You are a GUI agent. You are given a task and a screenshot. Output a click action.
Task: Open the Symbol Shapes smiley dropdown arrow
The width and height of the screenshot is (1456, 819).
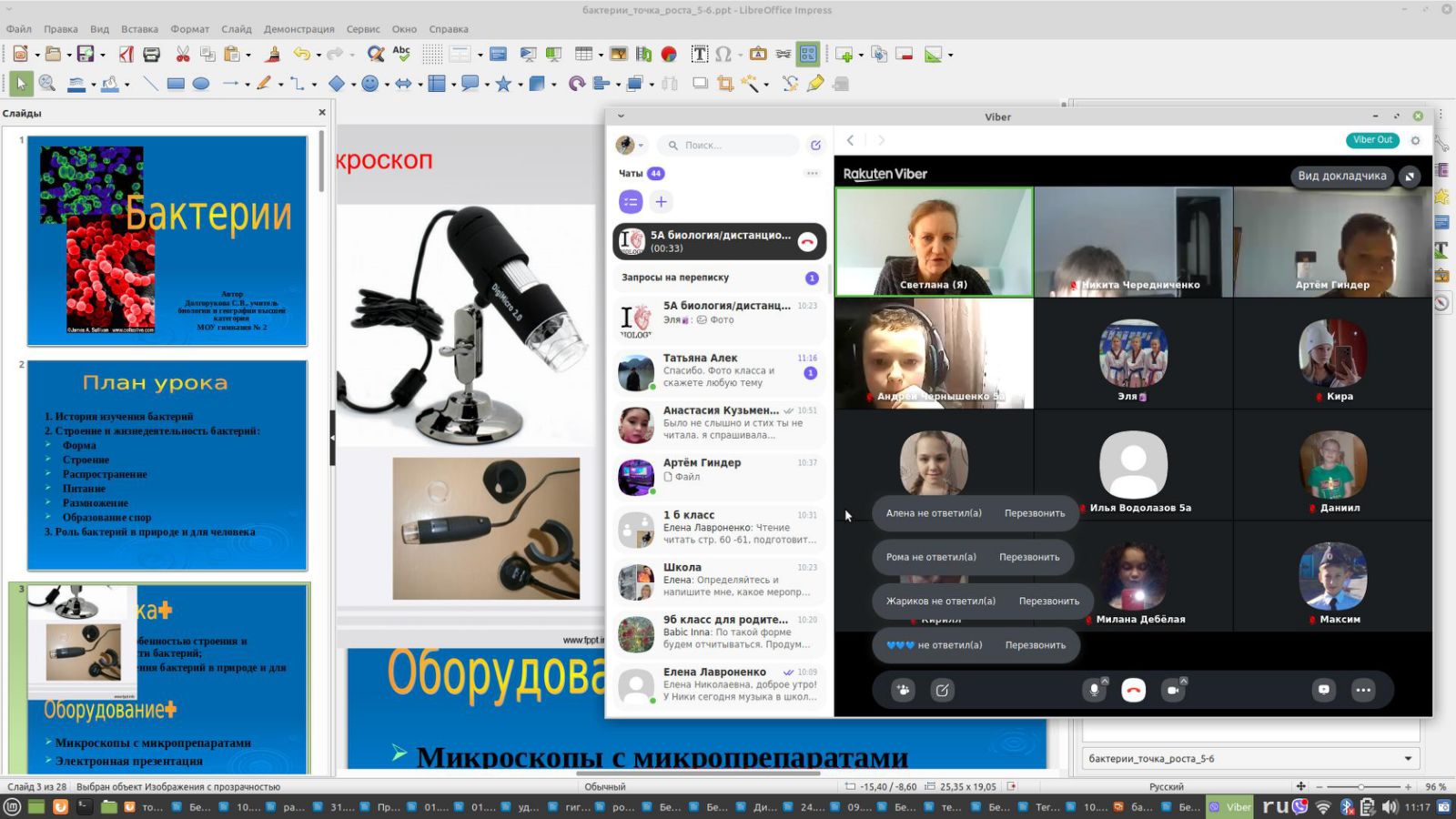point(387,85)
